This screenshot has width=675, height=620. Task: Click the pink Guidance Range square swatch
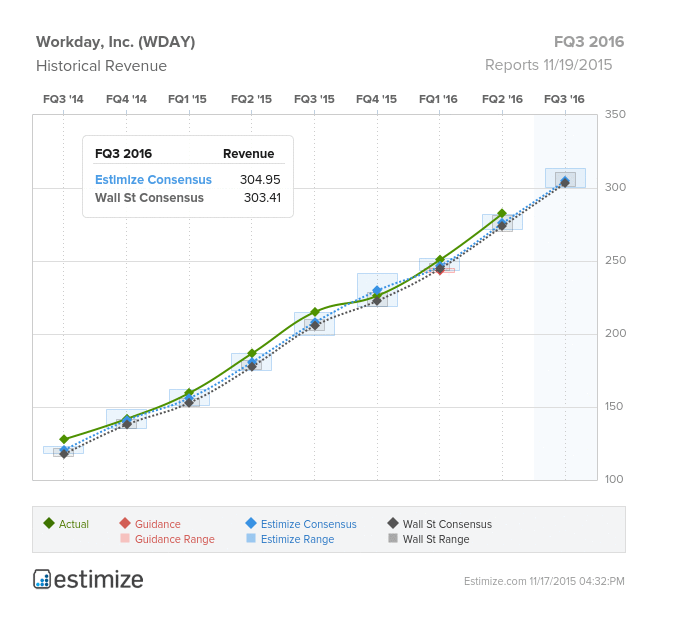pos(125,538)
